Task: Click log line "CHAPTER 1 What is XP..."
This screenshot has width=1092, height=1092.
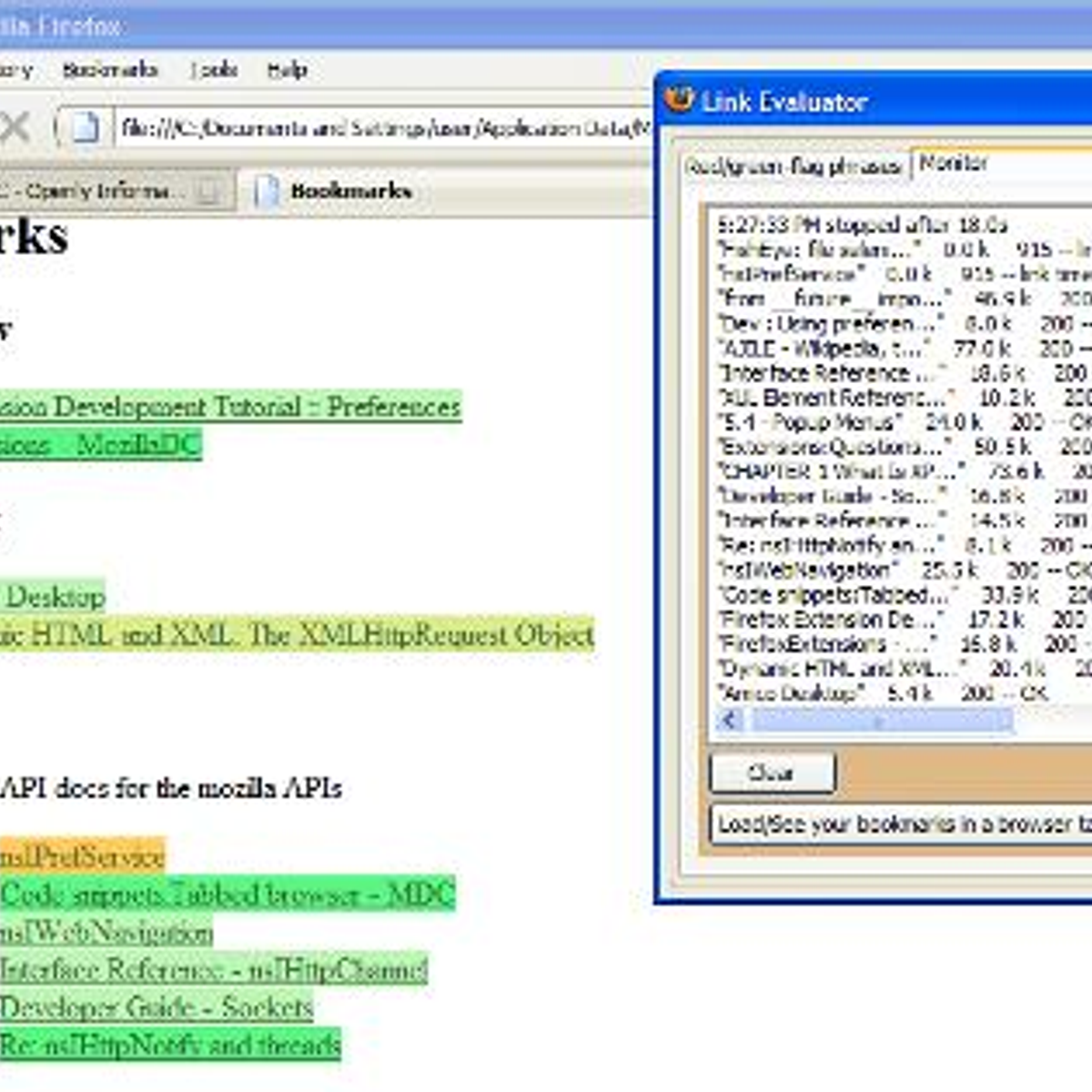Action: [904, 471]
